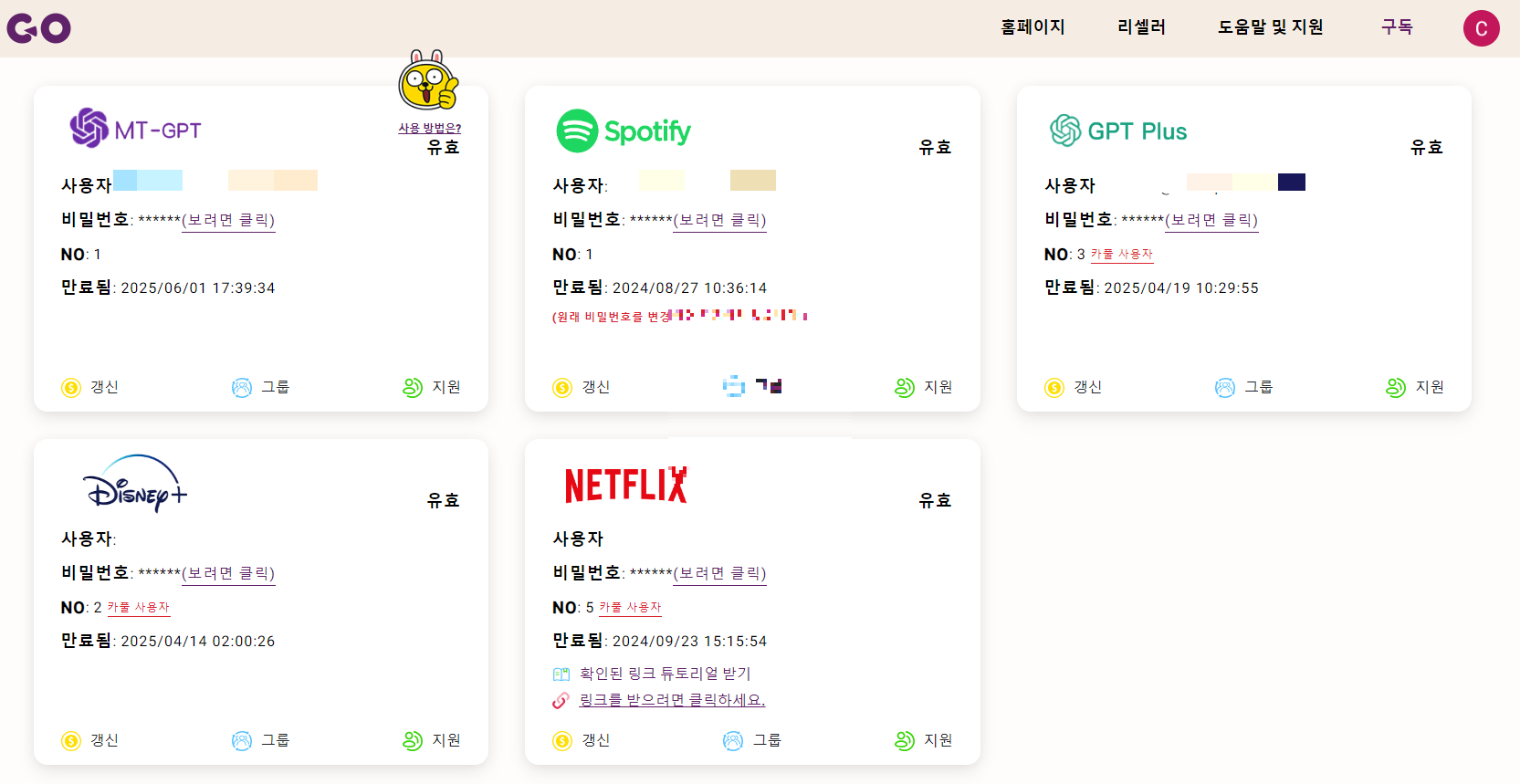Open the user avatar C menu
The image size is (1520, 784).
pyautogui.click(x=1481, y=28)
